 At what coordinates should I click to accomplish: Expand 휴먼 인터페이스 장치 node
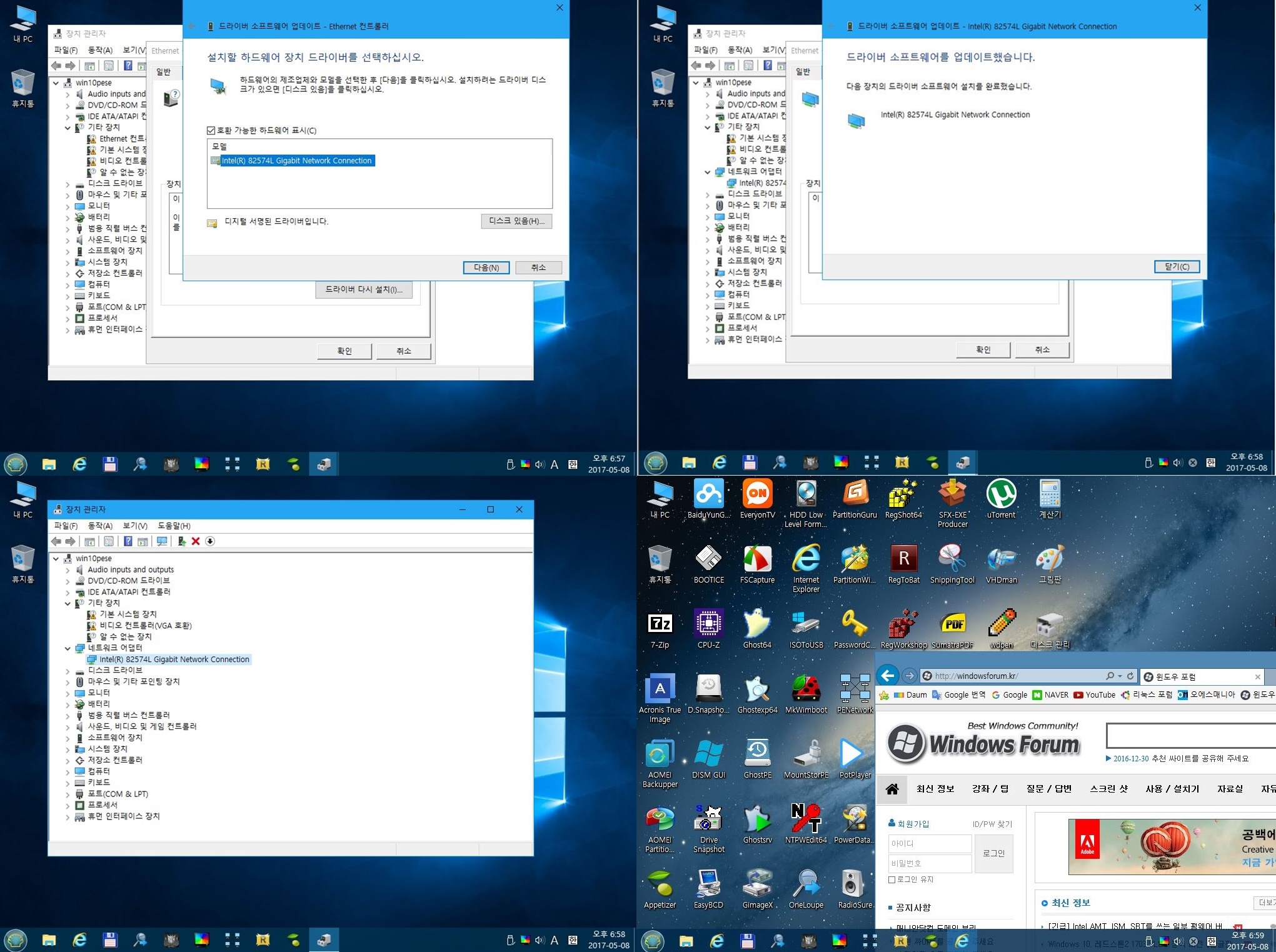click(x=68, y=817)
